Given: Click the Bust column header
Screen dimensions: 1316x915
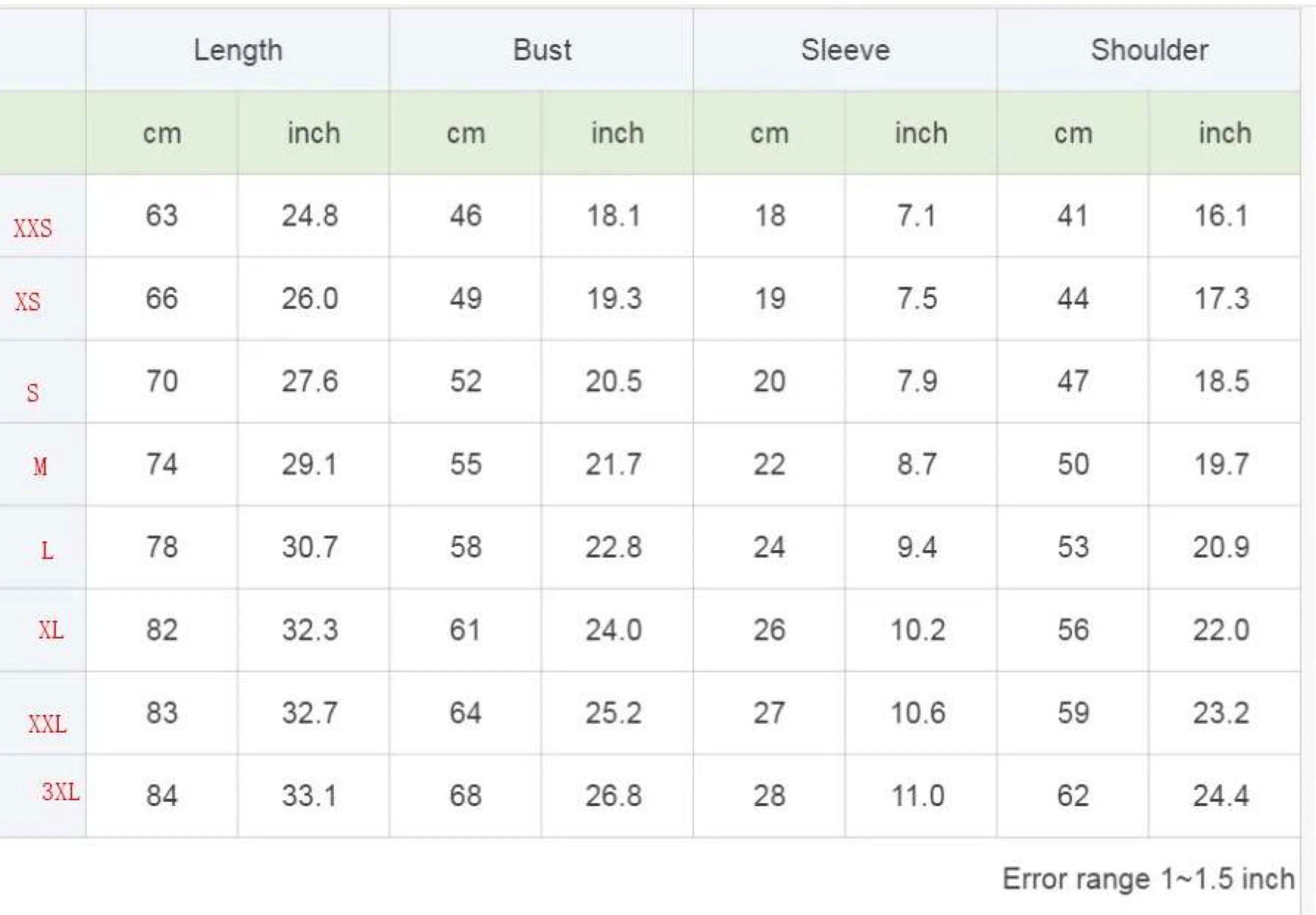Looking at the screenshot, I should tap(541, 50).
